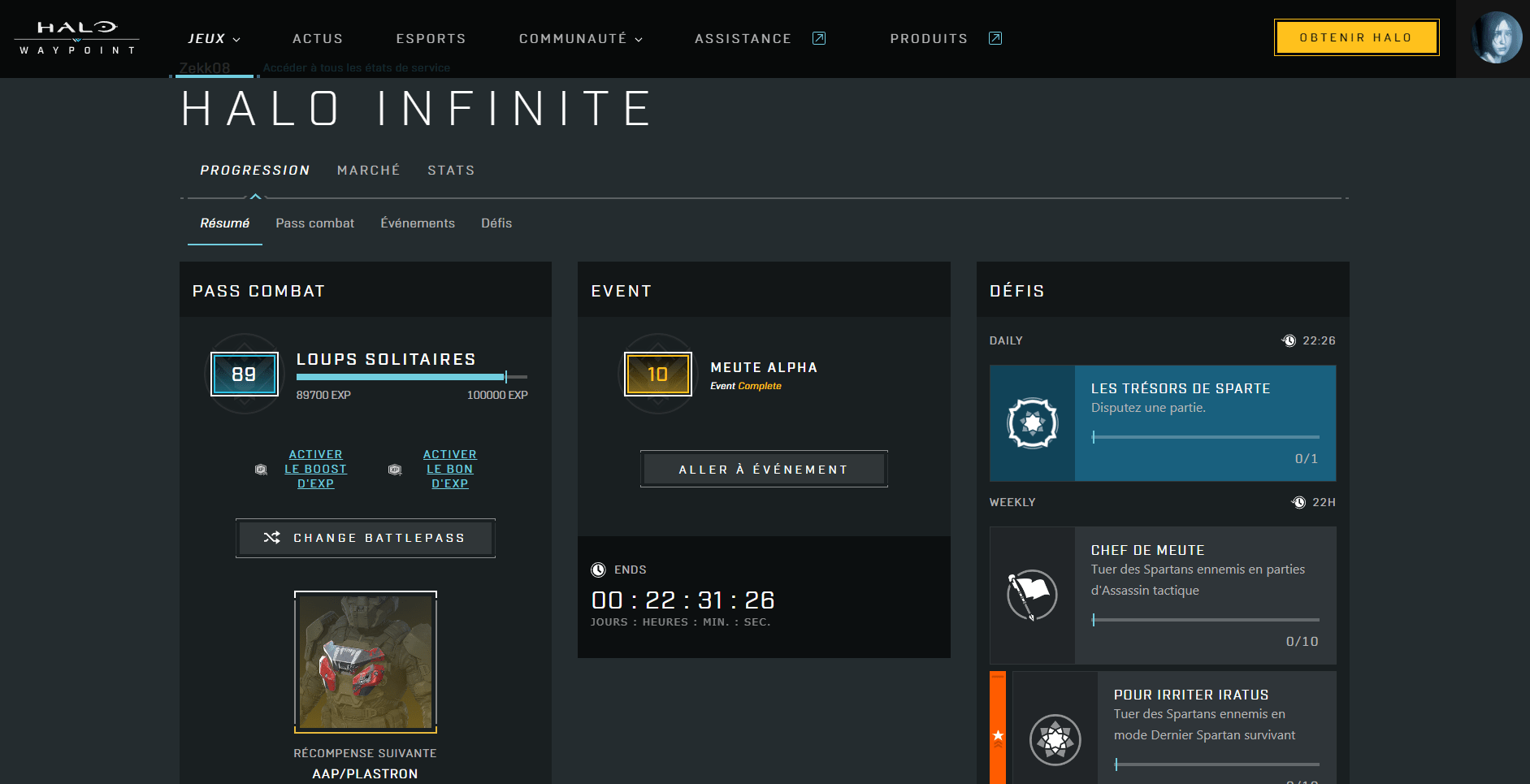Click the Assistance external link icon
Viewport: 1530px width, 784px height.
coord(819,38)
